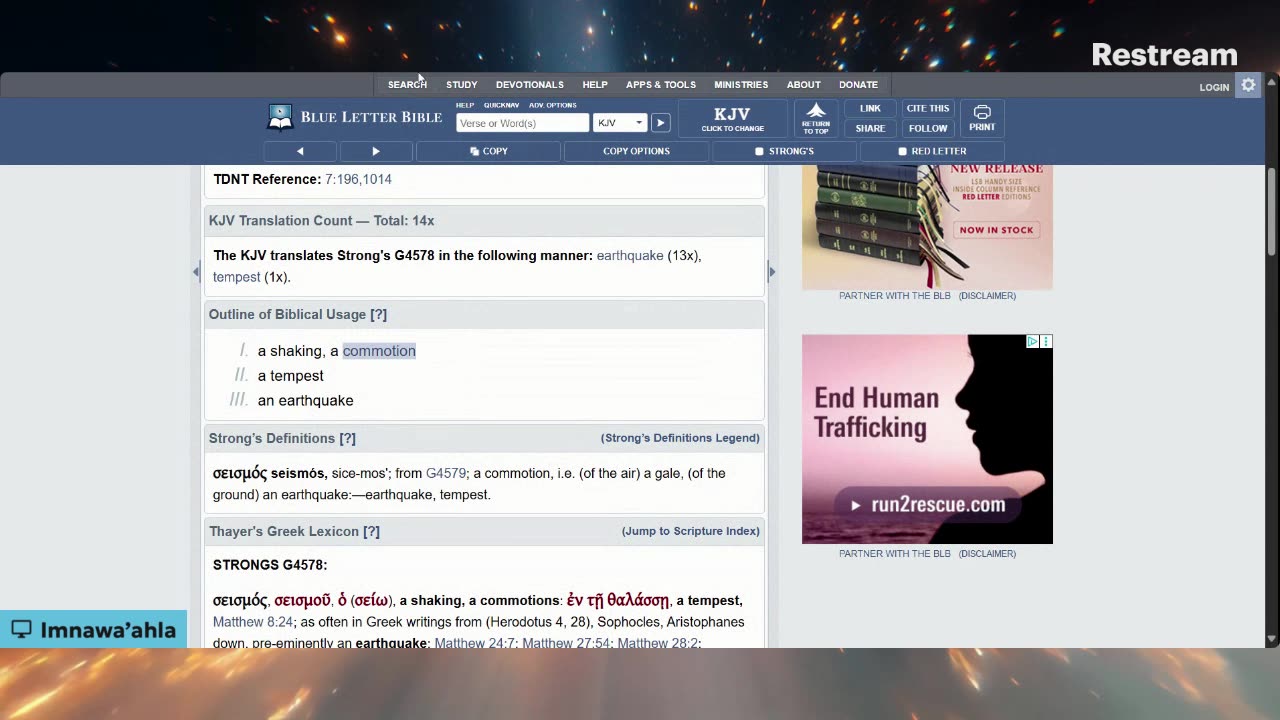Collapse left sidebar arrow
Viewport: 1280px width, 720px height.
point(196,272)
